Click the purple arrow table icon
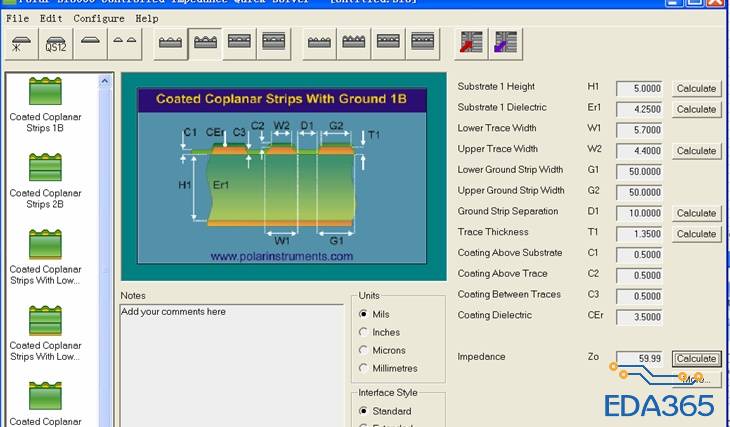730x427 pixels. click(x=506, y=44)
